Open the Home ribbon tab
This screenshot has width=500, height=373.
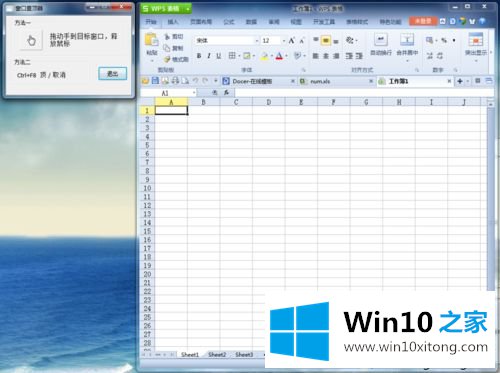151,22
